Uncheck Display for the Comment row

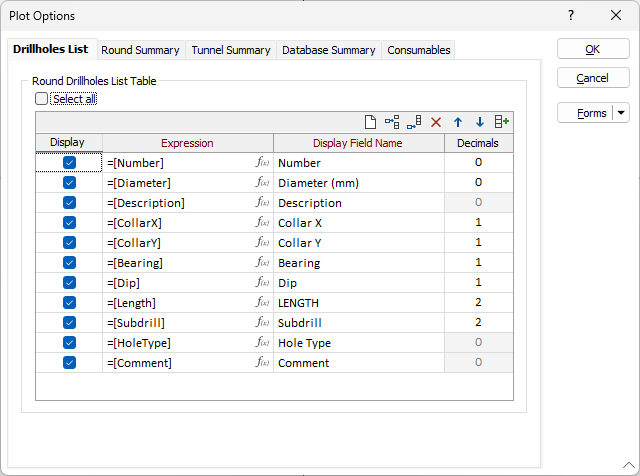point(69,363)
